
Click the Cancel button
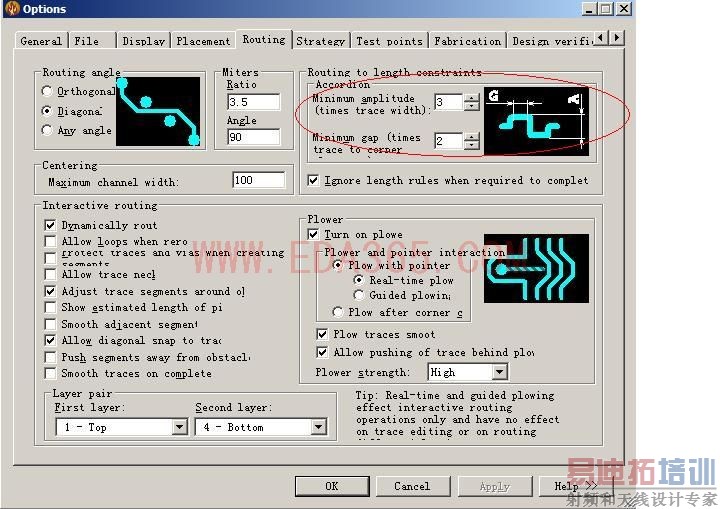coord(412,486)
